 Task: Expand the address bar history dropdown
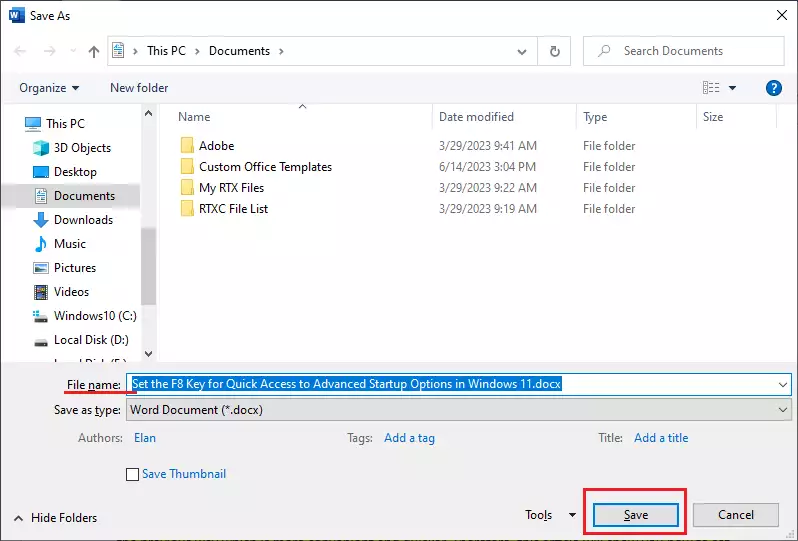click(523, 51)
